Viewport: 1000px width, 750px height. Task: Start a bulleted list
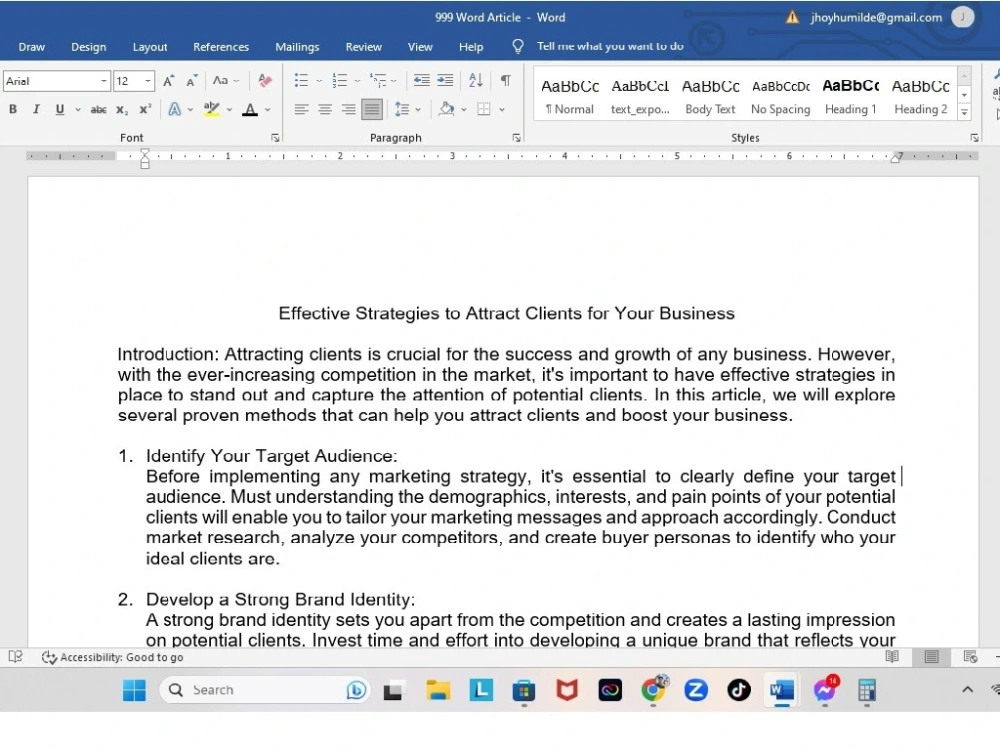301,81
